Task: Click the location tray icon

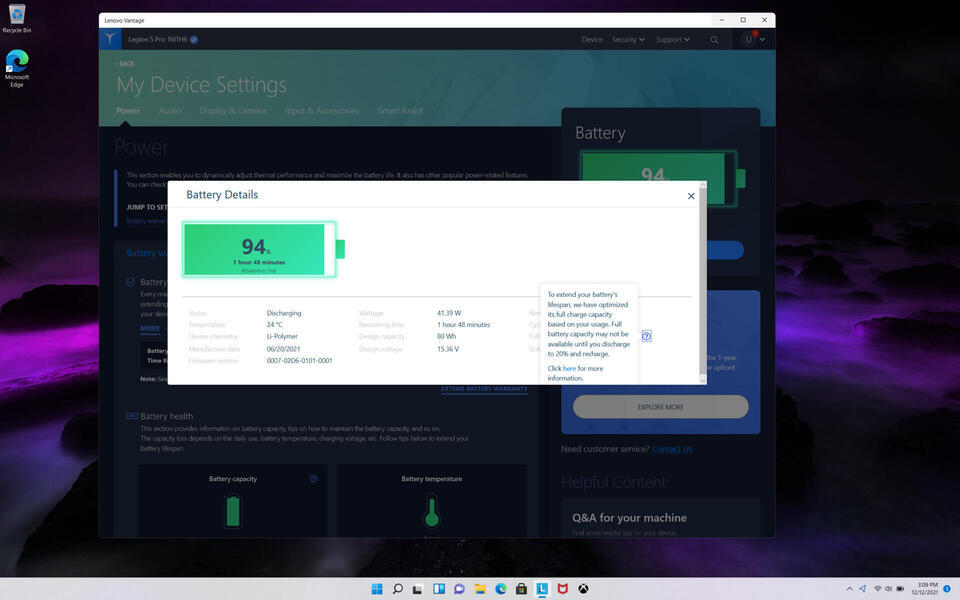Action: (x=863, y=589)
